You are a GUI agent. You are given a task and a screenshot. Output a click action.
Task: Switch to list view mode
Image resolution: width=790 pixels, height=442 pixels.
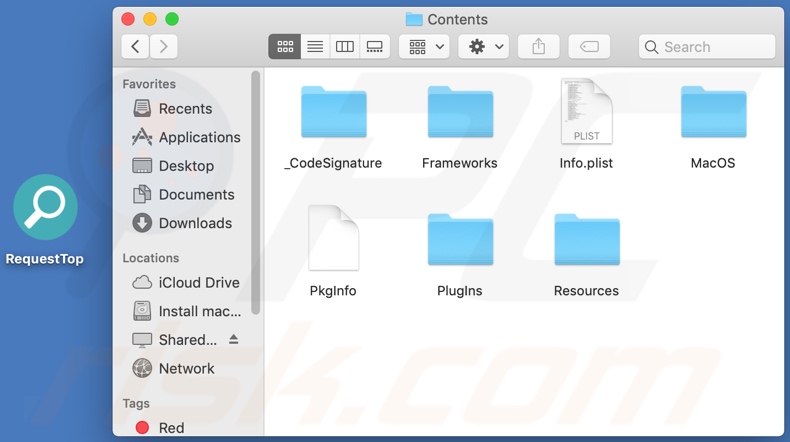315,47
